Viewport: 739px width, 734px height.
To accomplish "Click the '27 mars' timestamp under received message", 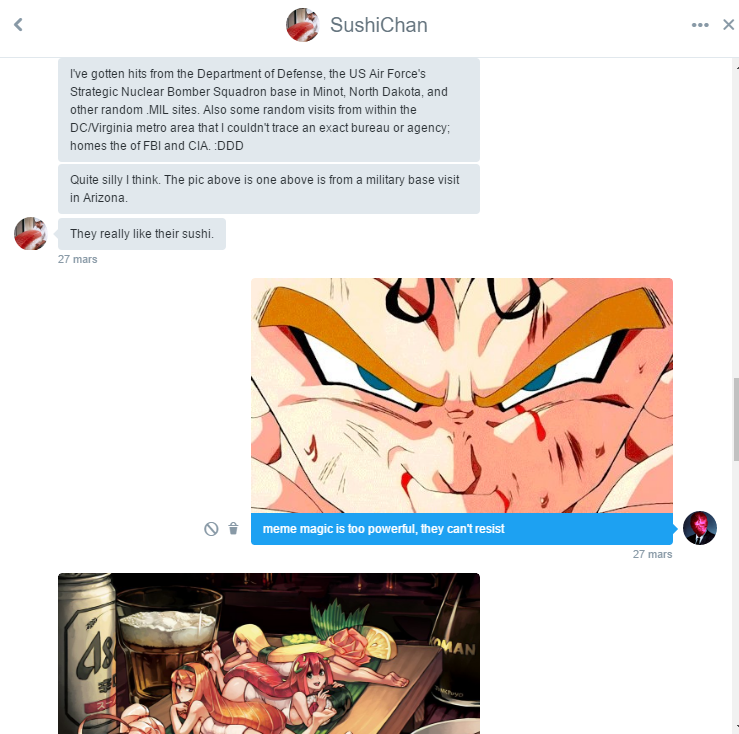I will point(78,259).
